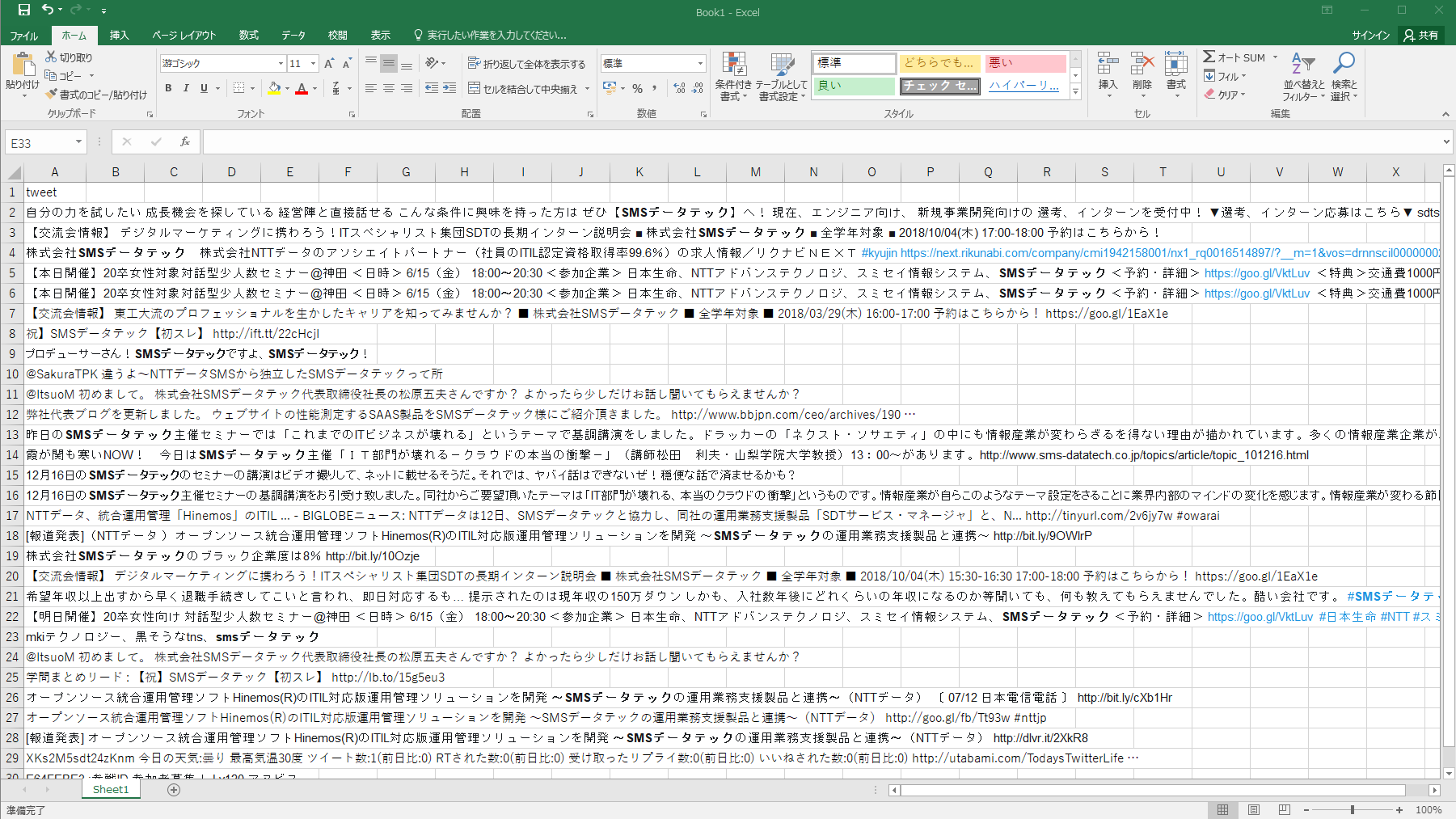Open fill color dropdown arrow
1456x819 pixels.
pos(287,88)
